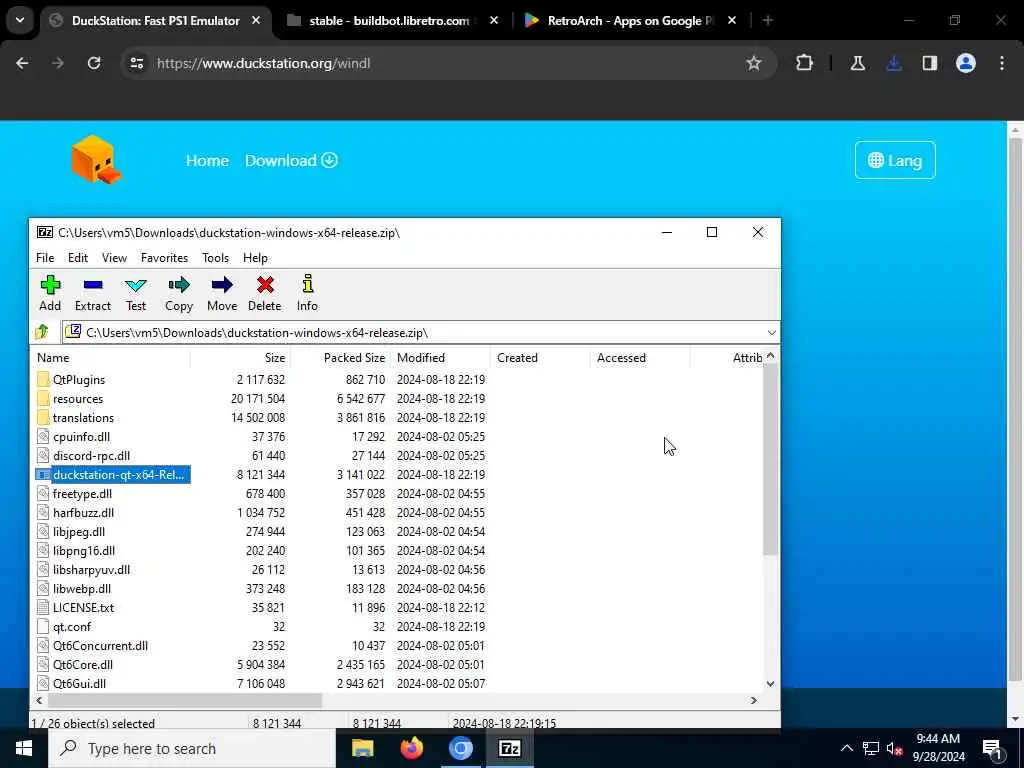This screenshot has width=1024, height=768.
Task: Click the browser address bar URL
Action: pyautogui.click(x=264, y=63)
